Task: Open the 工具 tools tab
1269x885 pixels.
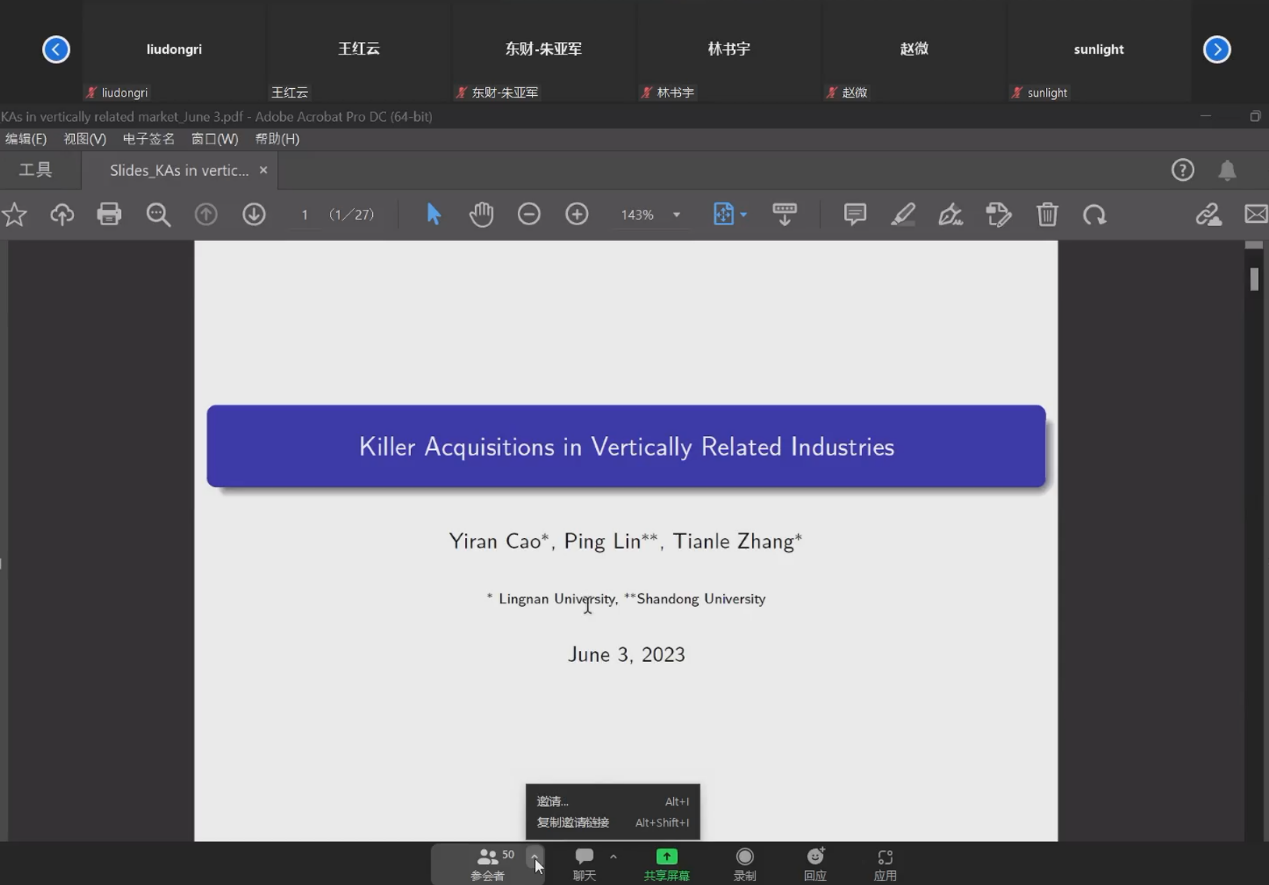Action: tap(36, 170)
